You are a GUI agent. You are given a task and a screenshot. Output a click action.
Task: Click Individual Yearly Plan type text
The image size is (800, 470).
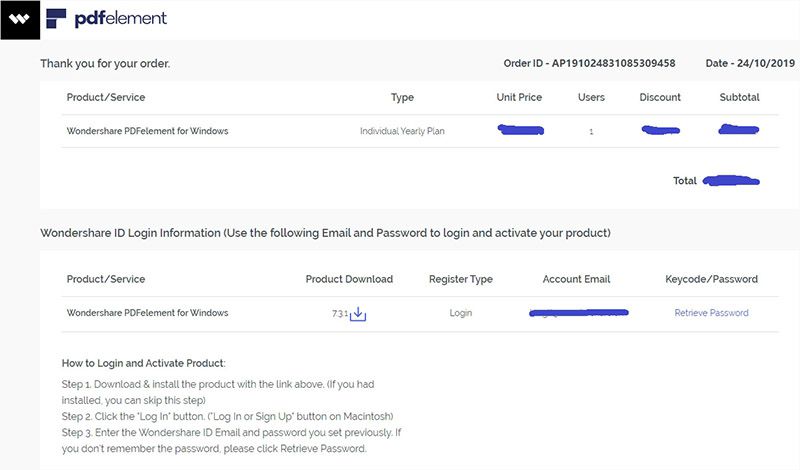401,131
